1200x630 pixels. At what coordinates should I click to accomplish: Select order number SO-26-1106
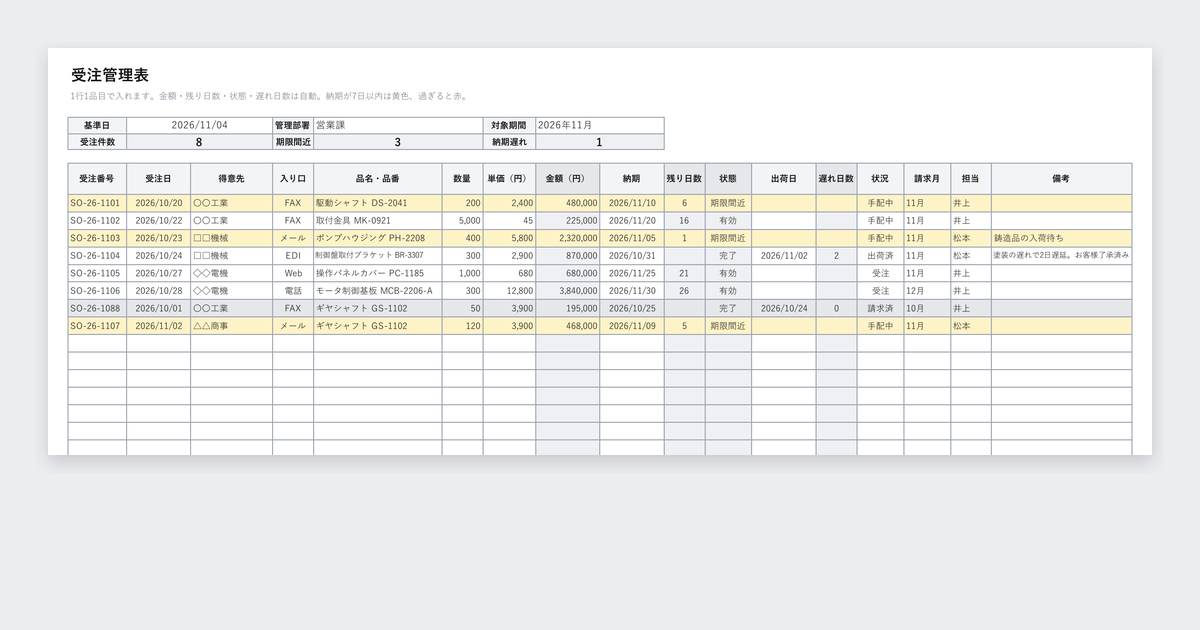coord(97,291)
